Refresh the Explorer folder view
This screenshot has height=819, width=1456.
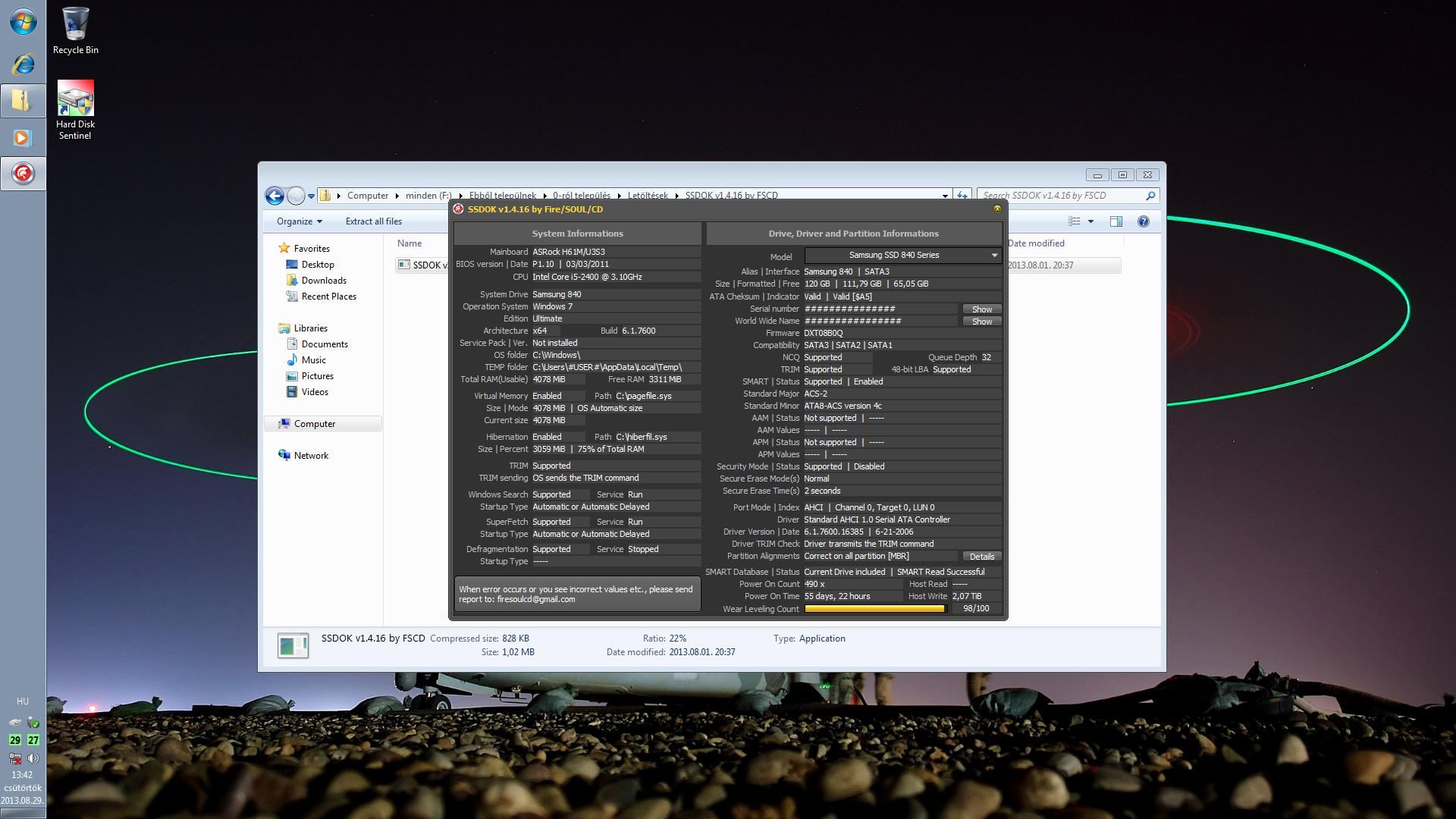pos(962,196)
